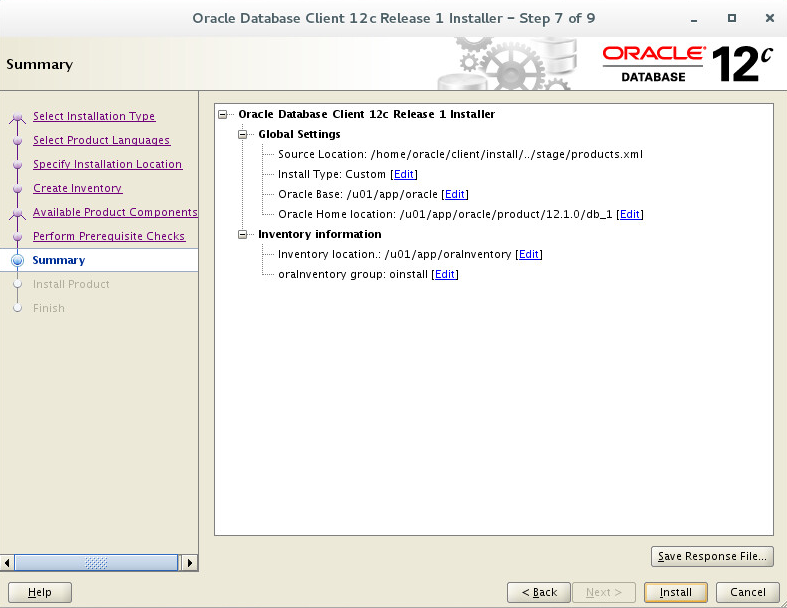Maximize the installer window
This screenshot has width=787, height=608.
click(732, 18)
